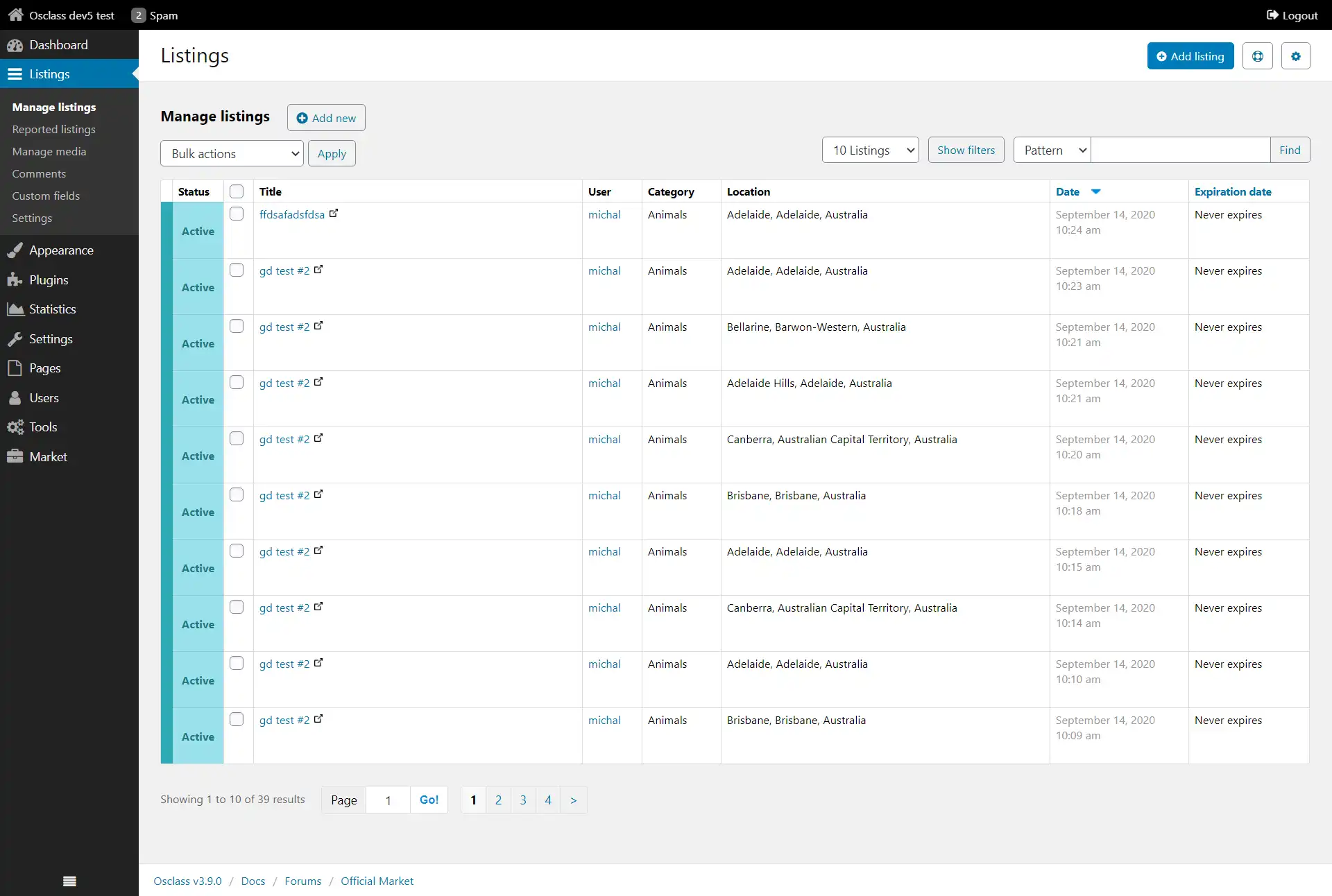This screenshot has width=1332, height=896.
Task: Click the Add listing blue button
Action: [1189, 56]
